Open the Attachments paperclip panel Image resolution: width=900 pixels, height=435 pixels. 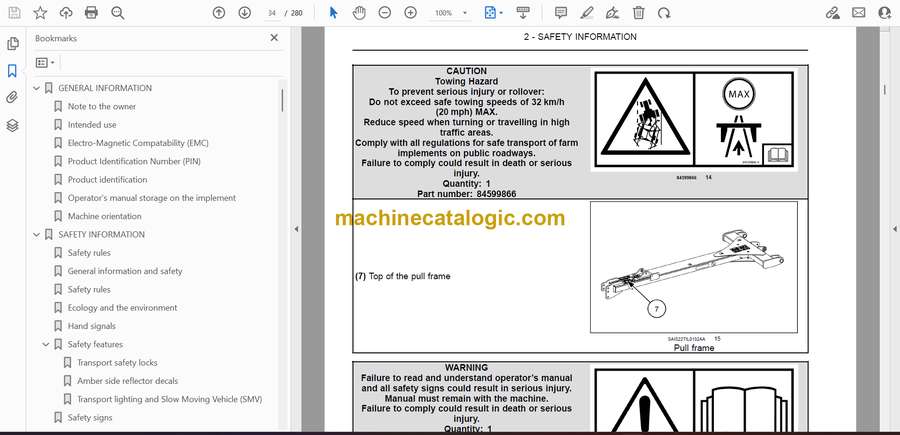pyautogui.click(x=12, y=98)
